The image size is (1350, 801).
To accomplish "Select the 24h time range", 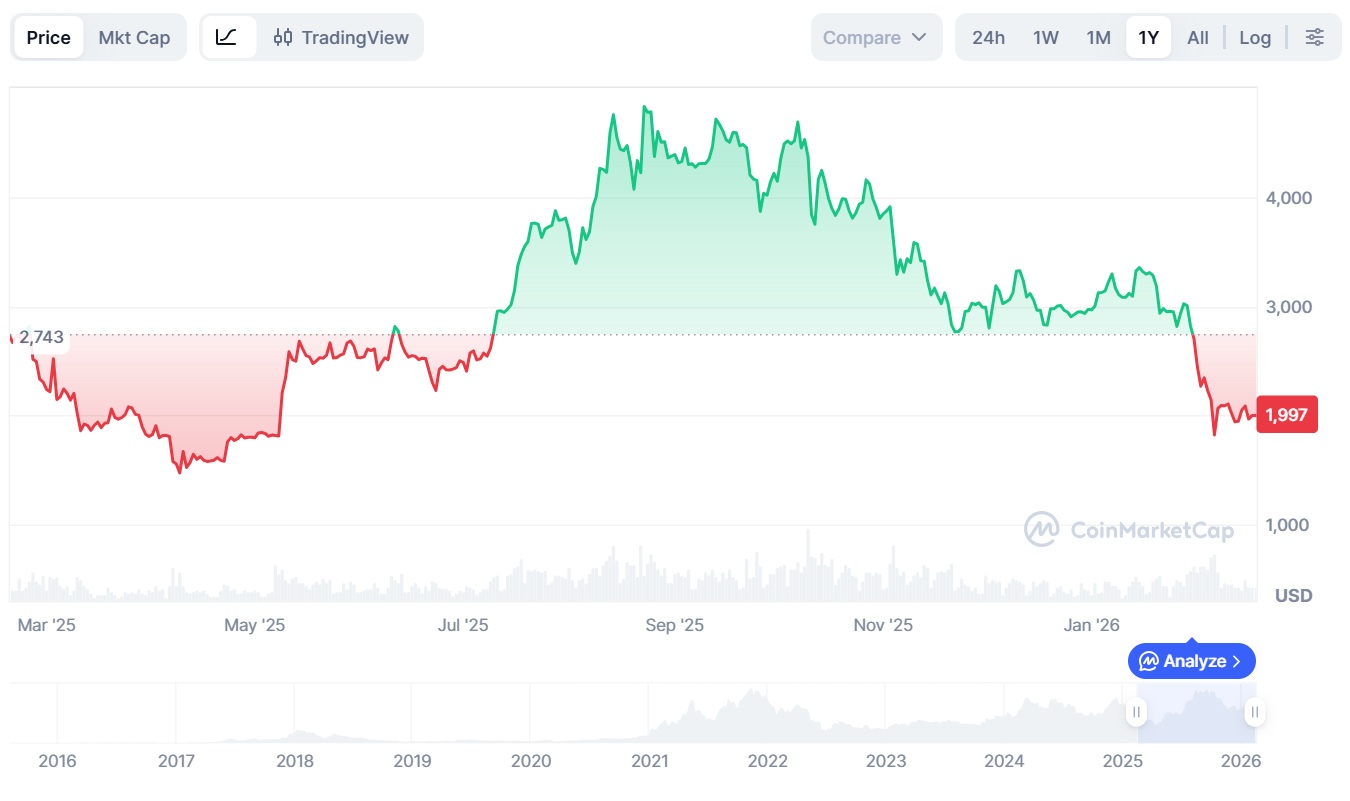I will (988, 37).
